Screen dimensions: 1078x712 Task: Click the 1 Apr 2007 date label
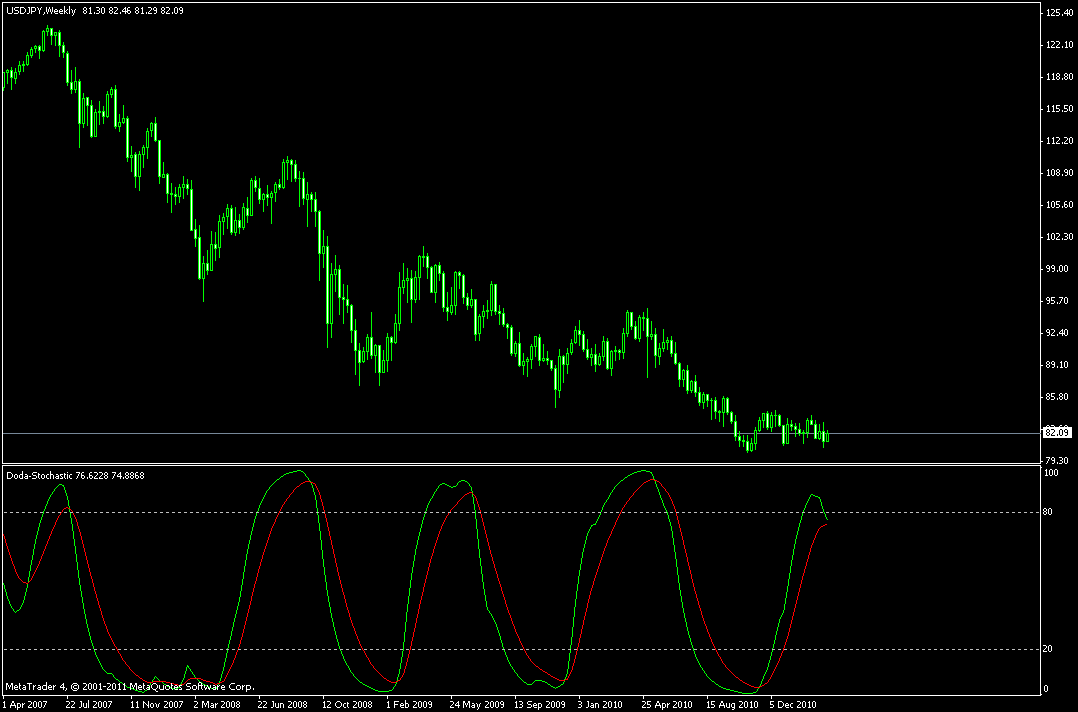[x=26, y=704]
